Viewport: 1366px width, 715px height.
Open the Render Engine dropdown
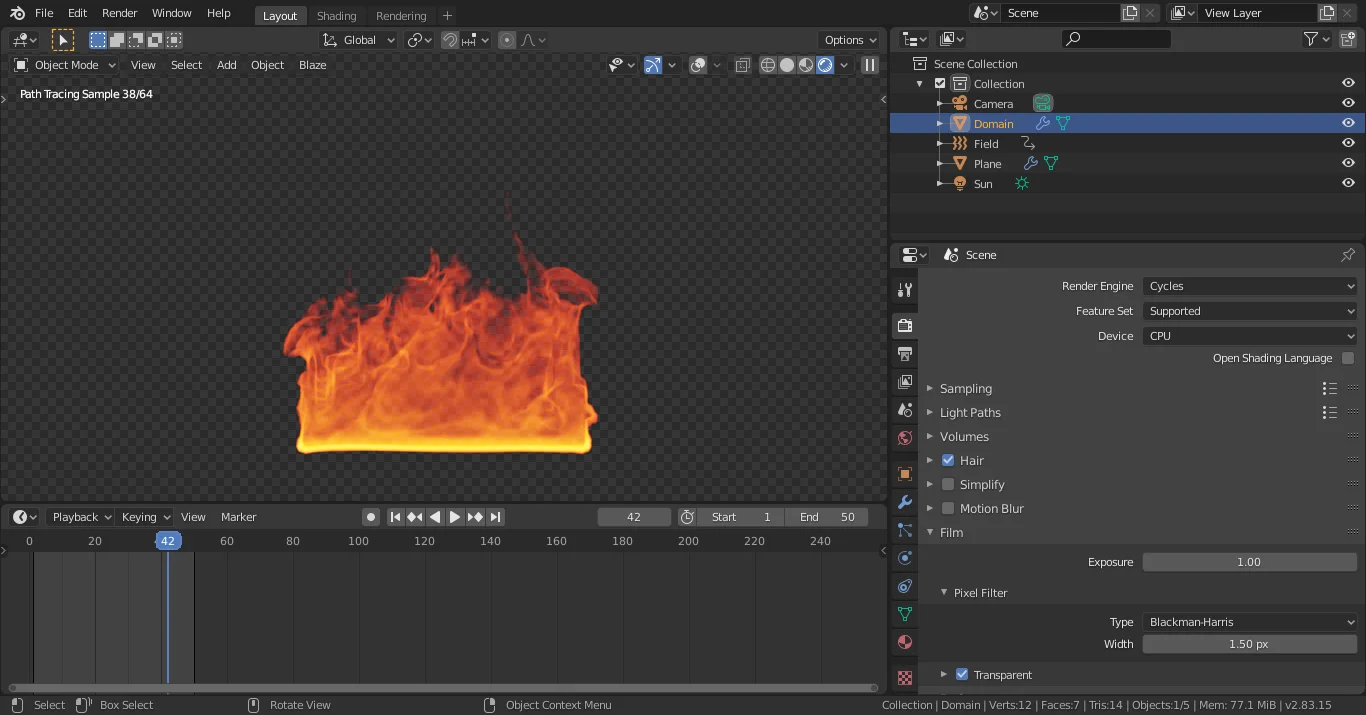coord(1249,286)
